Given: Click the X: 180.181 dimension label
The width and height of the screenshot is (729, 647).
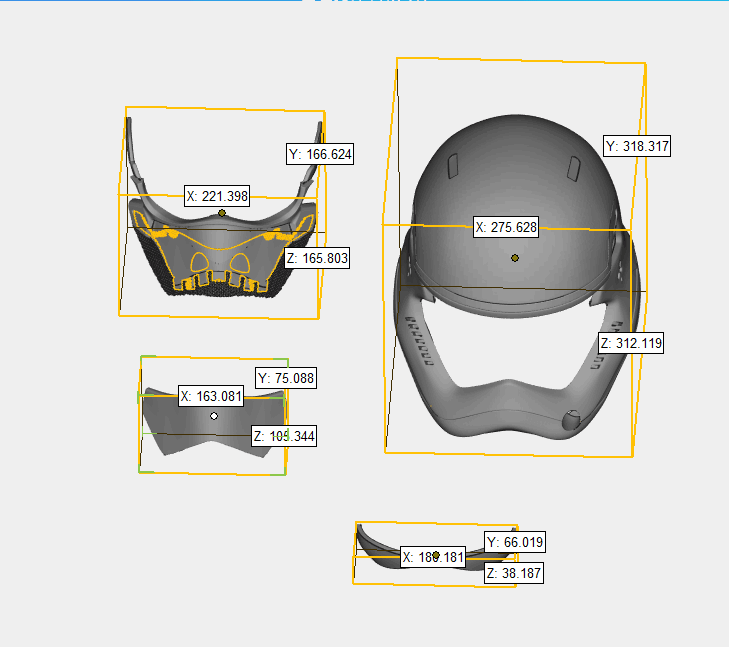Looking at the screenshot, I should [433, 557].
